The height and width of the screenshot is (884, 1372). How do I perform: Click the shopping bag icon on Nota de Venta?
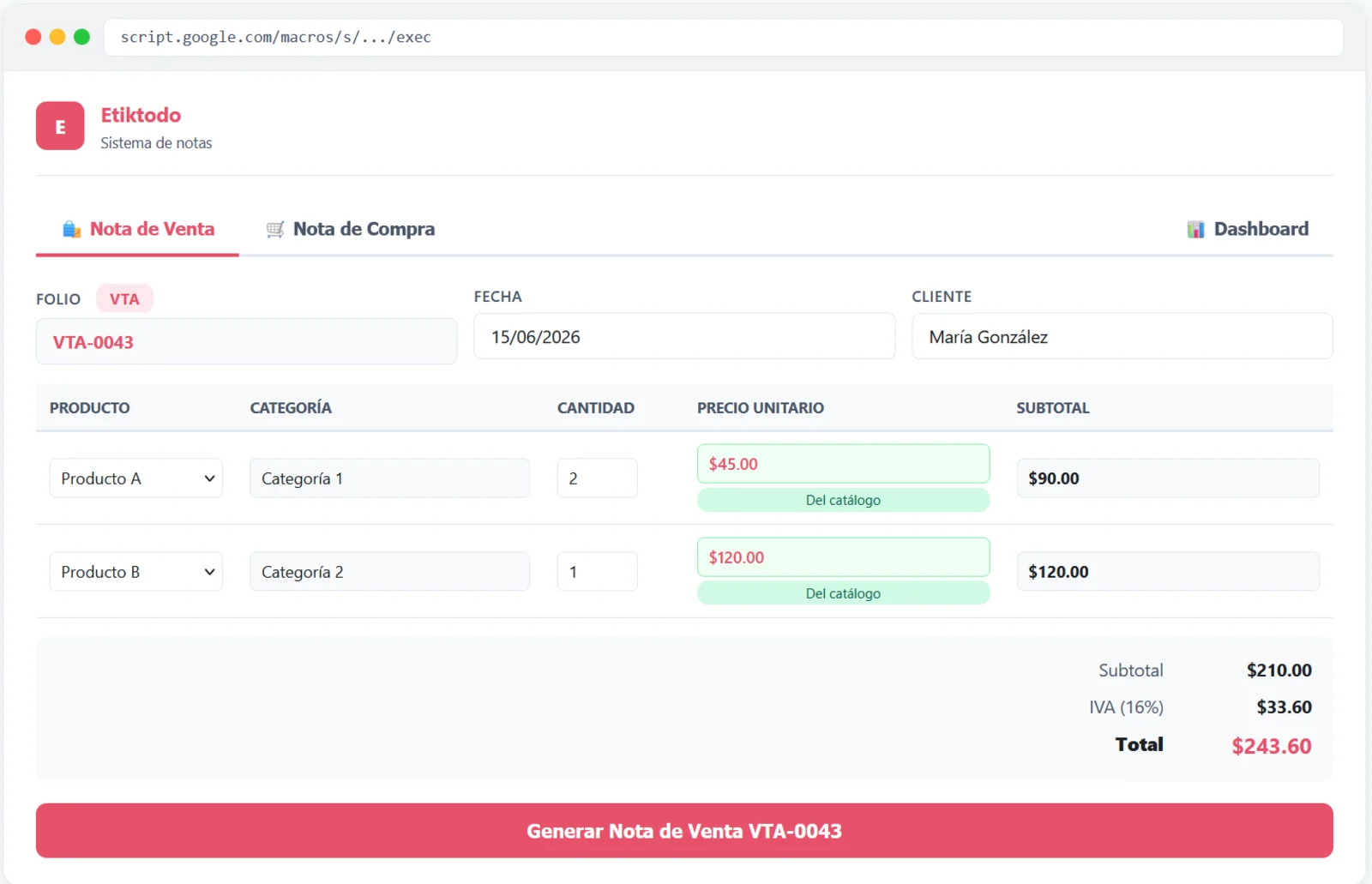pos(72,229)
